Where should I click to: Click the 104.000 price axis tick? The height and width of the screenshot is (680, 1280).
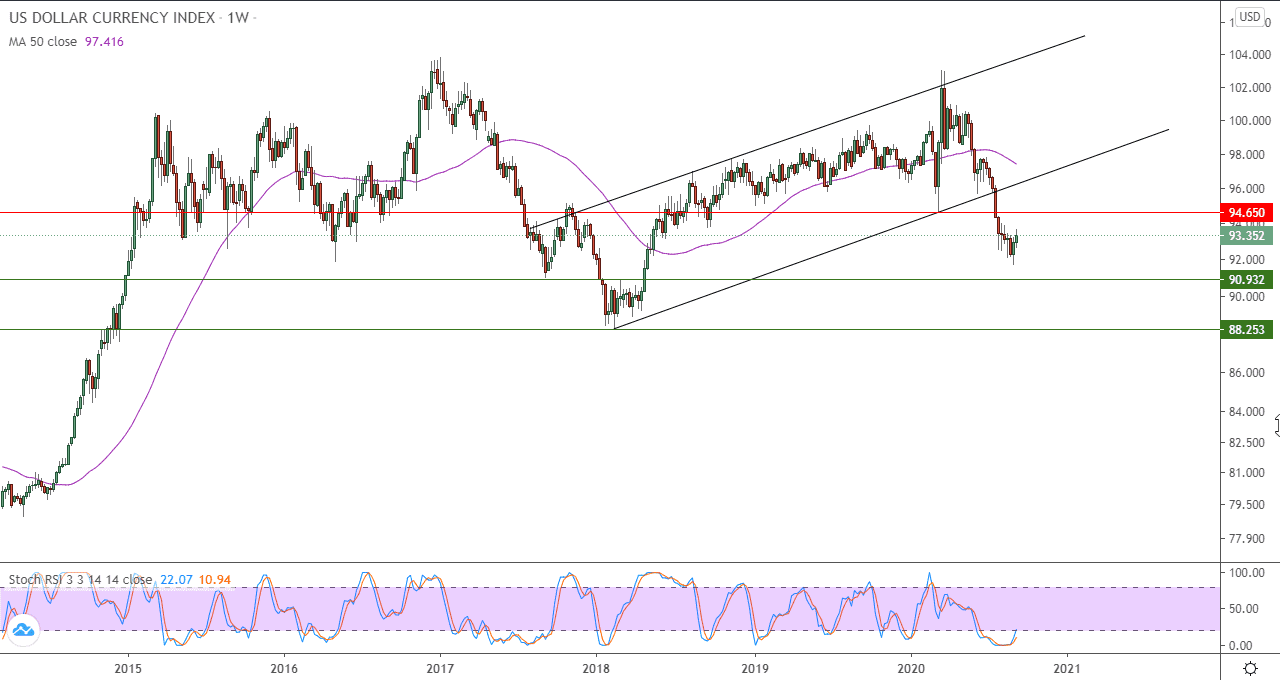pyautogui.click(x=1250, y=55)
